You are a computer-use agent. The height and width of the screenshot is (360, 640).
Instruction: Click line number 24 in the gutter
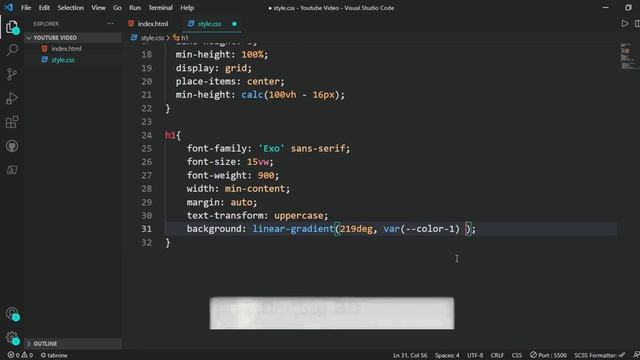coord(147,135)
